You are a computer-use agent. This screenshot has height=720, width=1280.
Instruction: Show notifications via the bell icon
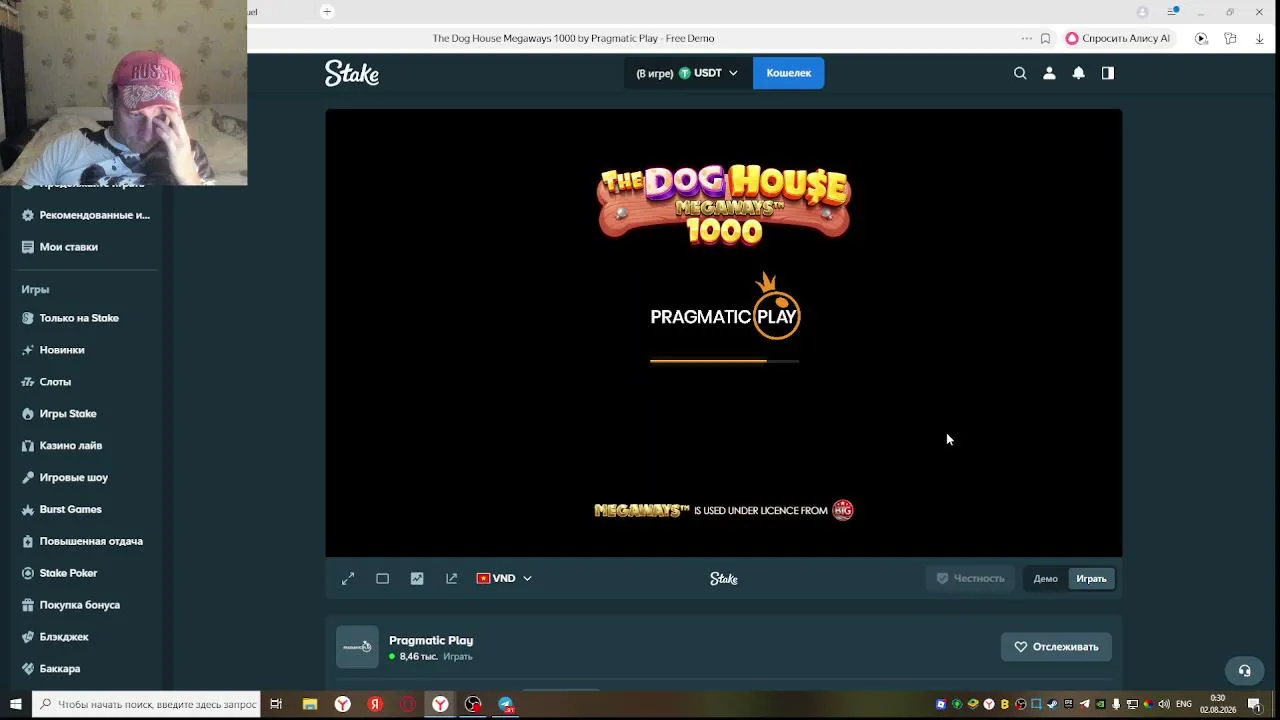click(1078, 73)
